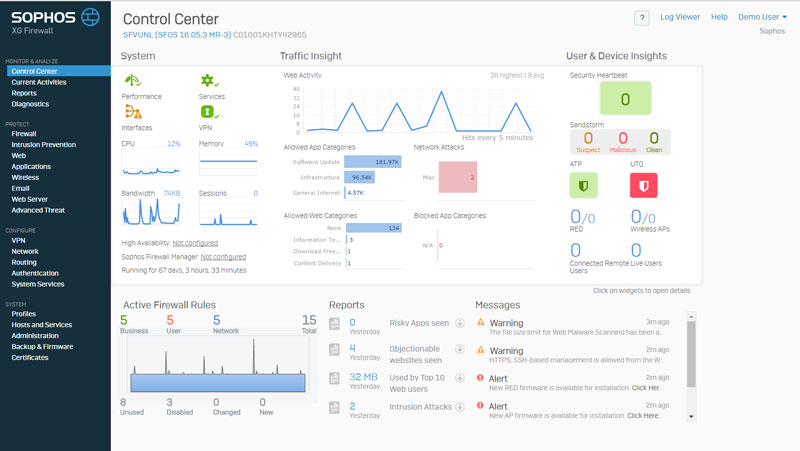
Task: Click the red UTQ shield icon
Action: [x=644, y=185]
